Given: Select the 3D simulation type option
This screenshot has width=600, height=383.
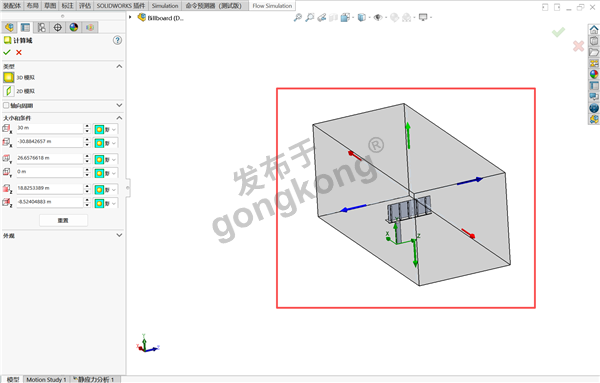Looking at the screenshot, I should (19, 77).
